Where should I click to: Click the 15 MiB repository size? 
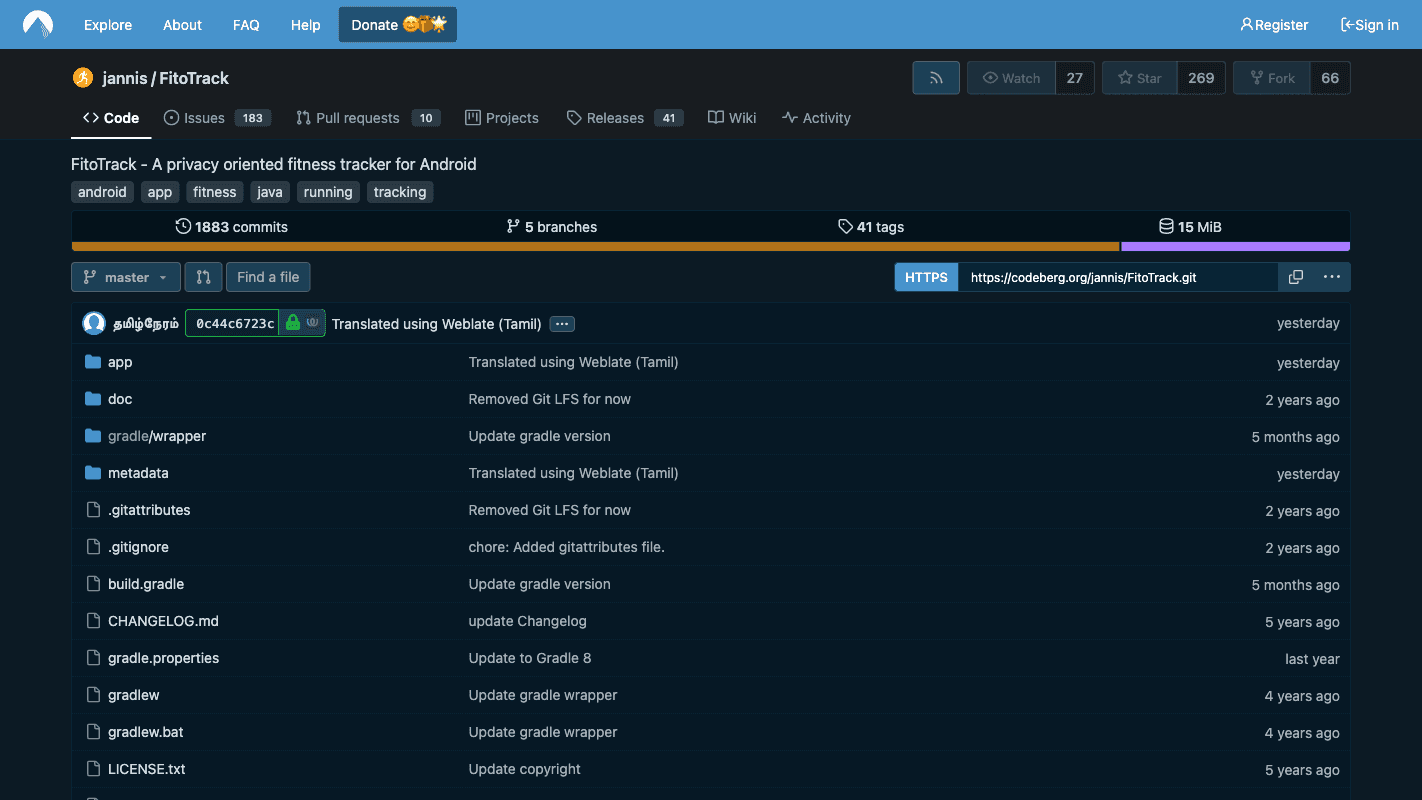[1190, 227]
